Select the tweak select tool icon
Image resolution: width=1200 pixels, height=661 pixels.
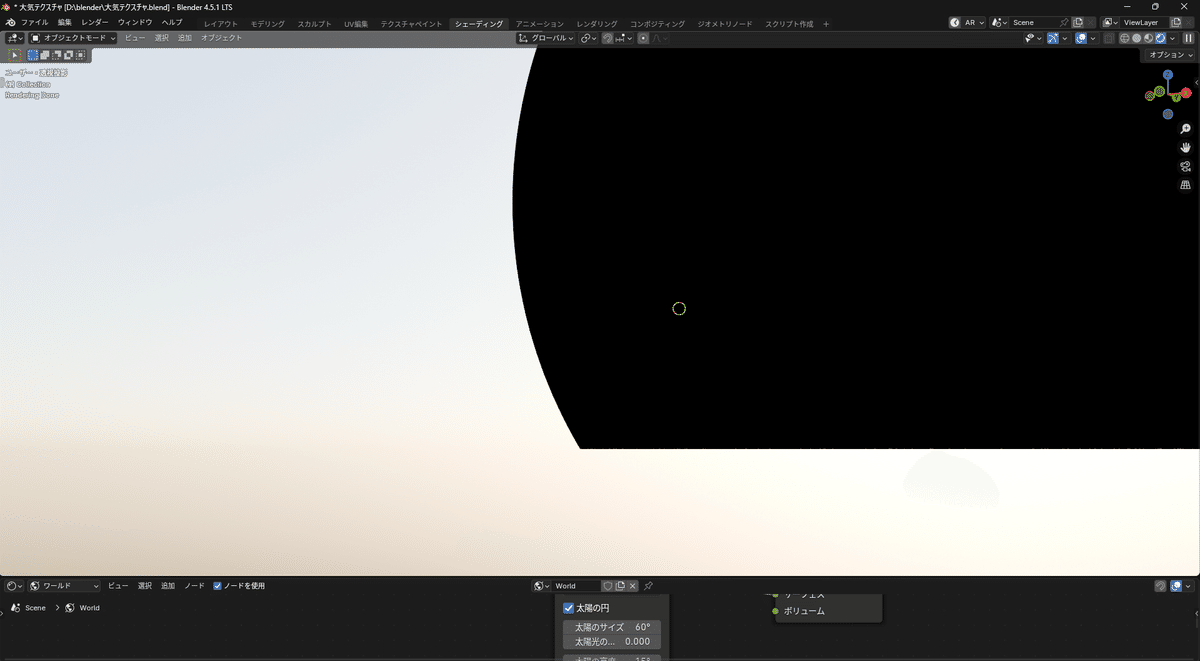(15, 55)
